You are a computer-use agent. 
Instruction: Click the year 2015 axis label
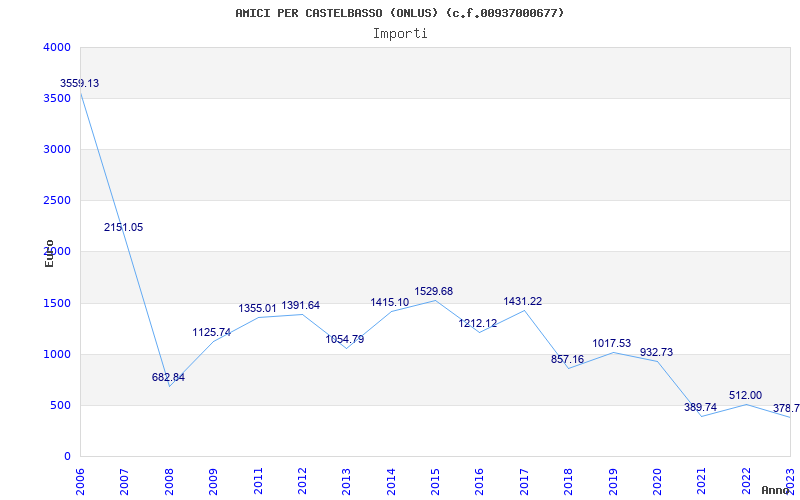(435, 481)
